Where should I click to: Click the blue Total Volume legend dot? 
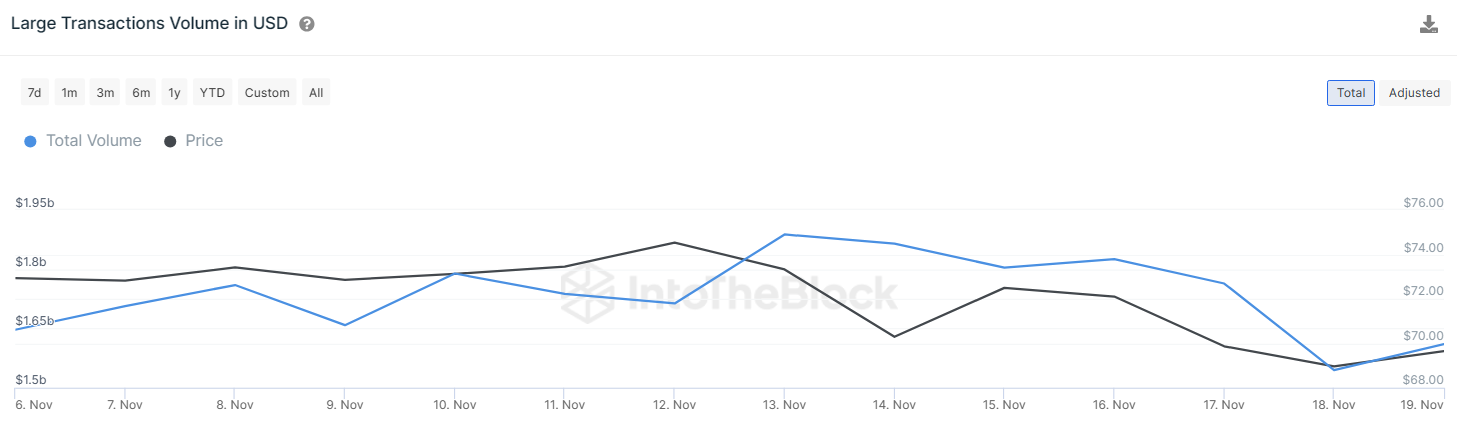tap(30, 141)
